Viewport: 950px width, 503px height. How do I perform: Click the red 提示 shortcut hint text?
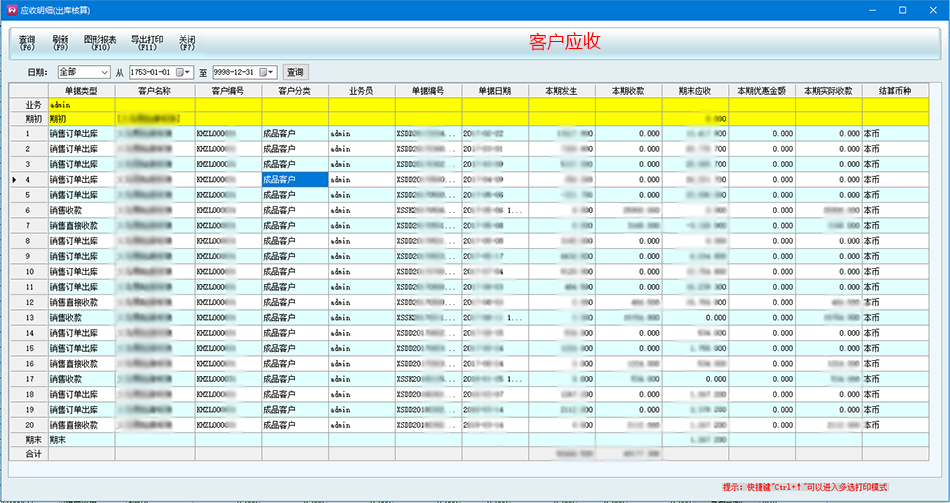coord(805,487)
